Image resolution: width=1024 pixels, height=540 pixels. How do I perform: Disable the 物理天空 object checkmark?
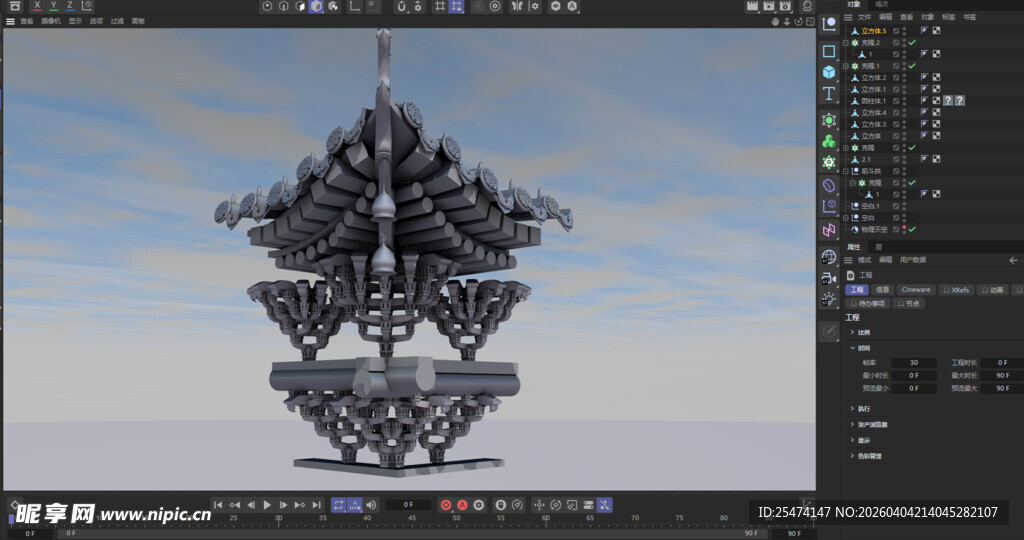(912, 229)
